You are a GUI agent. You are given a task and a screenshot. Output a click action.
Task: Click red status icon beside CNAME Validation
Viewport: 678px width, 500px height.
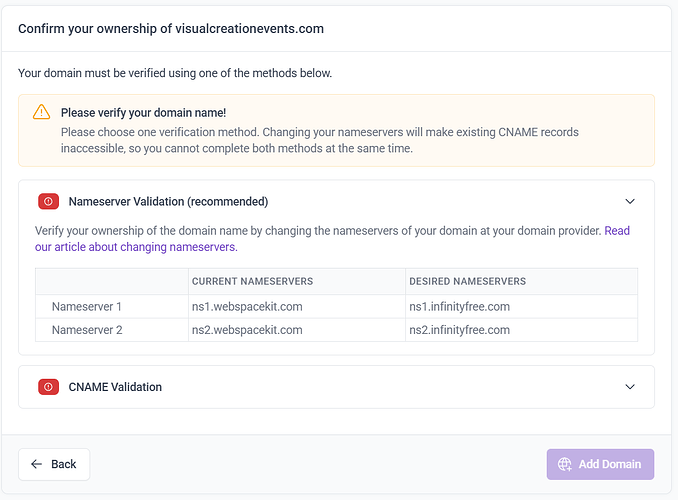[x=48, y=387]
